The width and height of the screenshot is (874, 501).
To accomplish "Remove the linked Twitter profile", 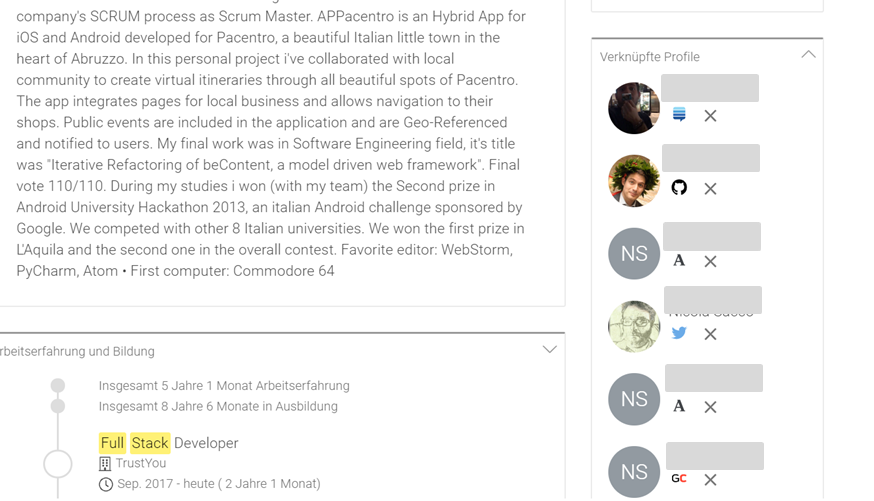I will point(710,334).
